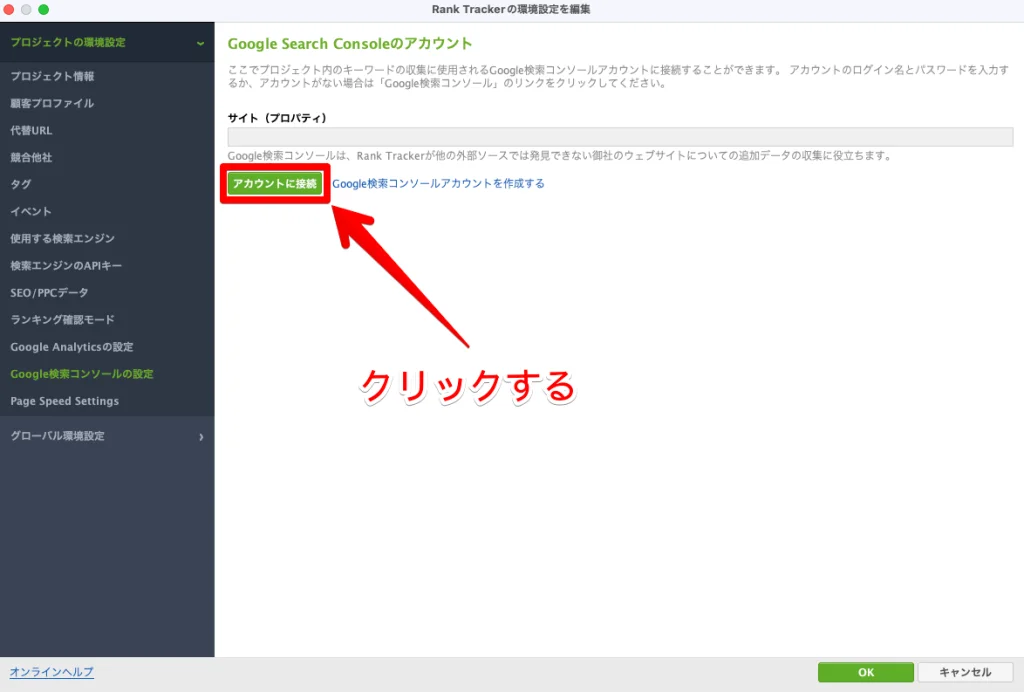
Task: Confirm with the OK button
Action: pyautogui.click(x=866, y=672)
